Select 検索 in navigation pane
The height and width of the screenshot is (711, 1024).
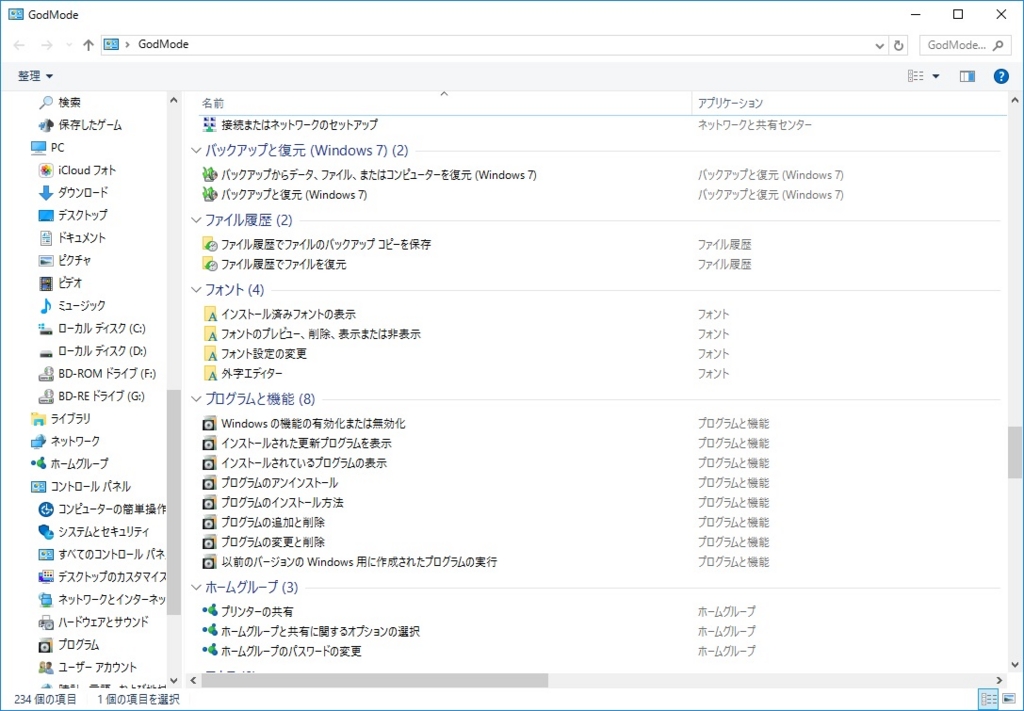[69, 102]
